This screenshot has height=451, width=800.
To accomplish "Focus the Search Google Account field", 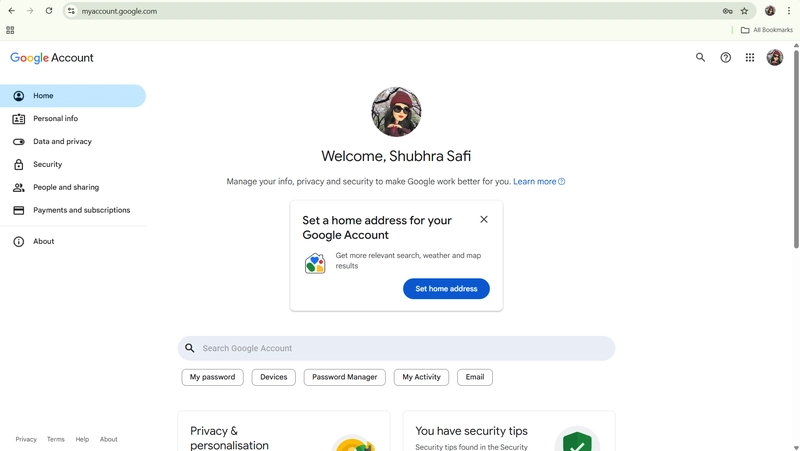I will [396, 348].
